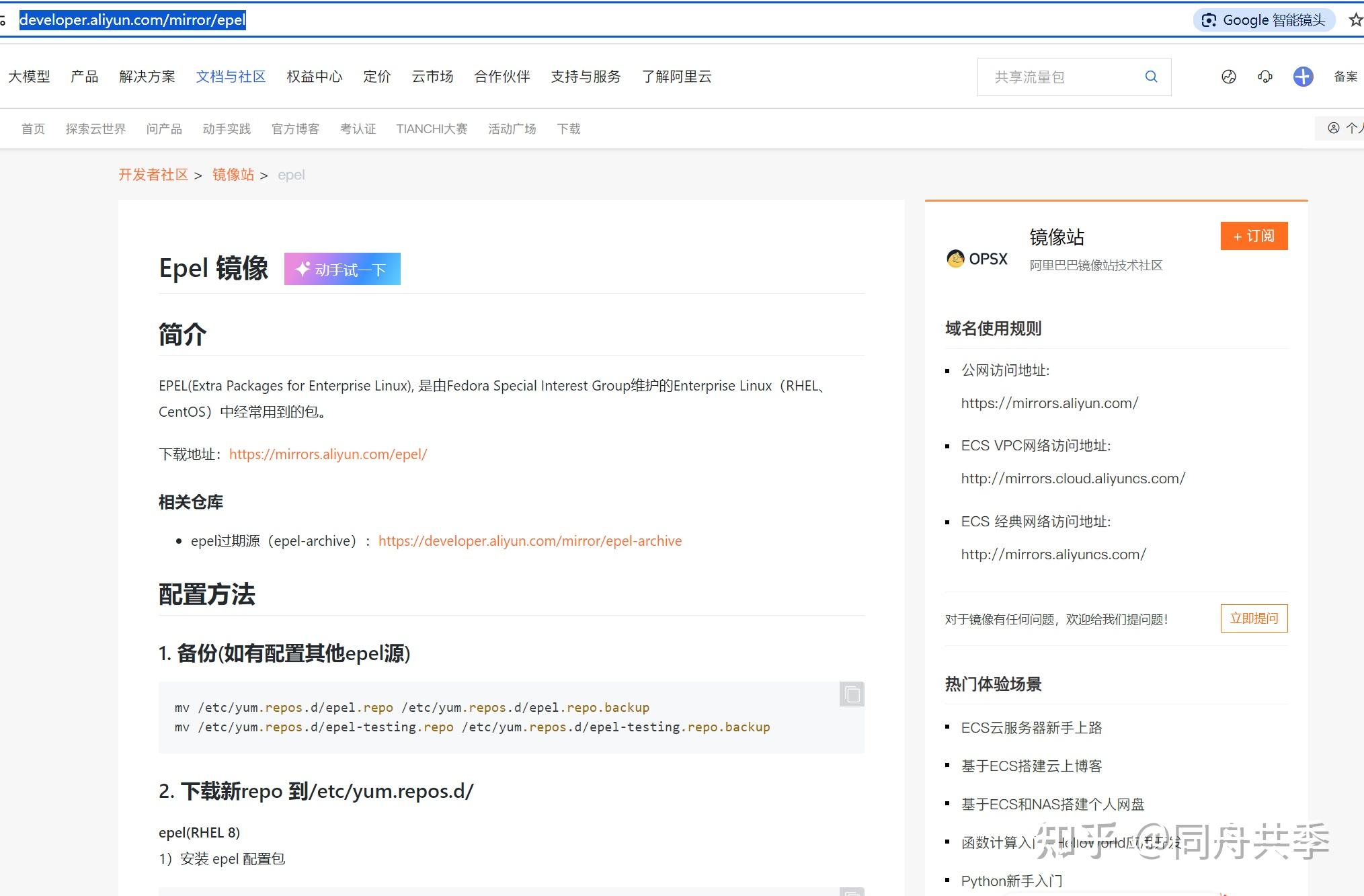Image resolution: width=1364 pixels, height=896 pixels.
Task: Click the 个人 person icon on the right nav
Action: click(1334, 128)
